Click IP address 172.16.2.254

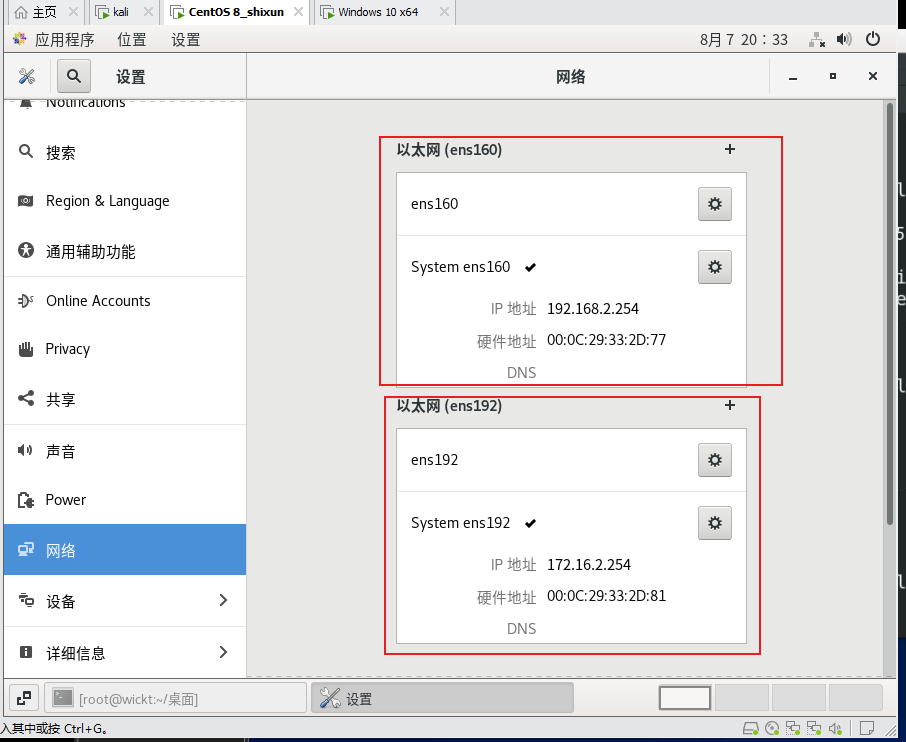(589, 565)
